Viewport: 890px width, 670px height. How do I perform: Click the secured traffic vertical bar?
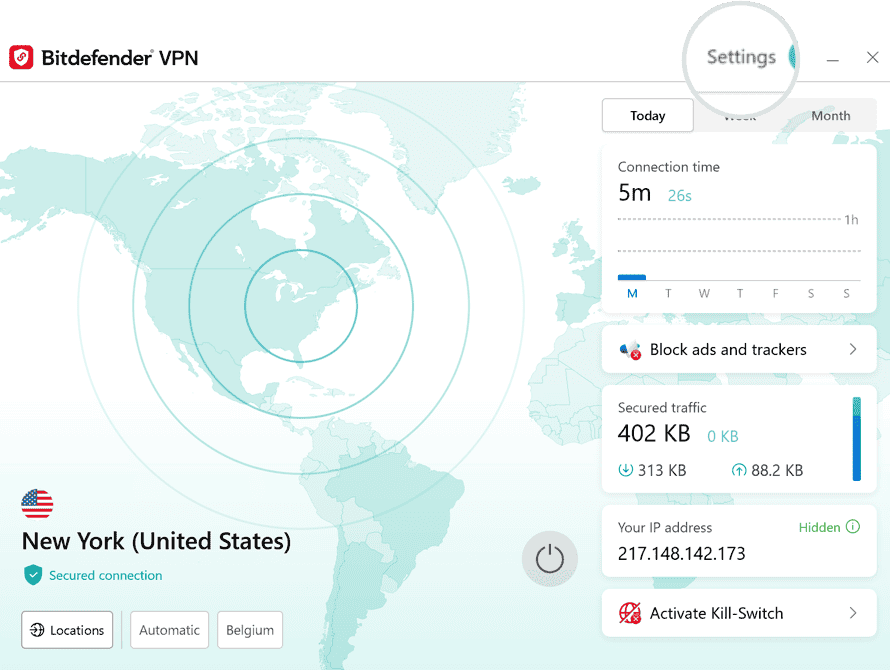tap(857, 439)
